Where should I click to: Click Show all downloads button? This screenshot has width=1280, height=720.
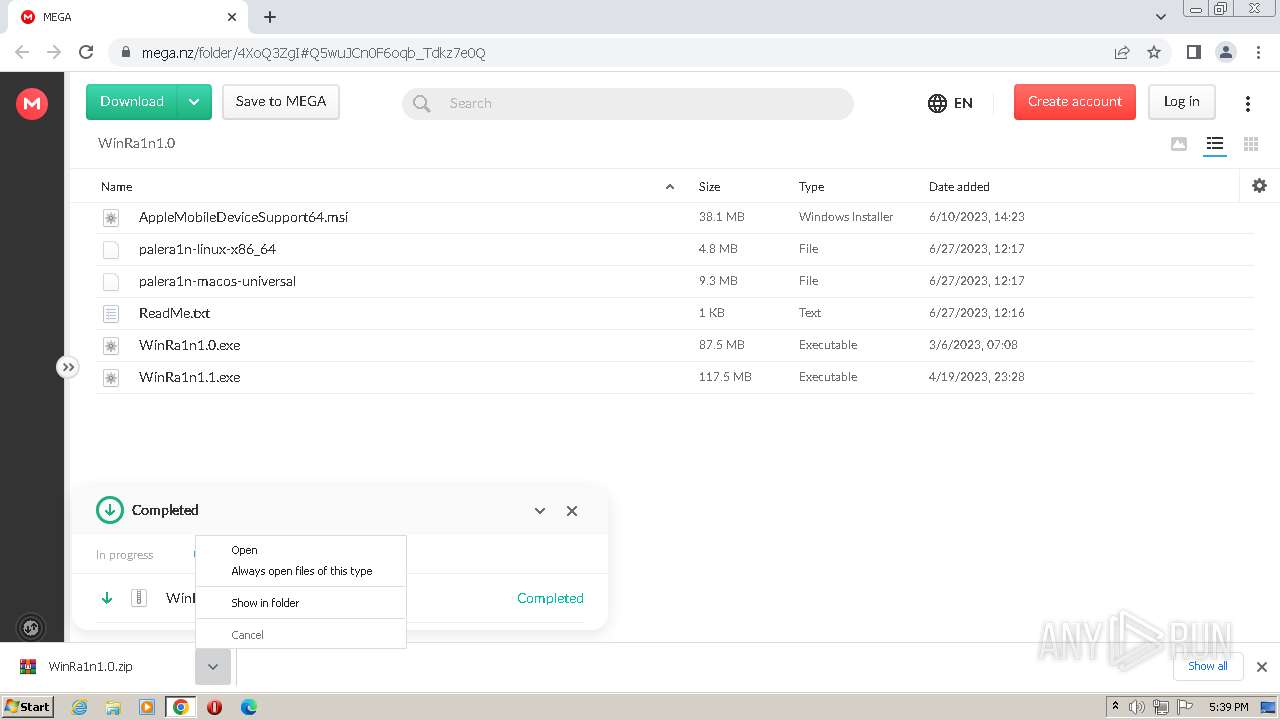coord(1208,667)
